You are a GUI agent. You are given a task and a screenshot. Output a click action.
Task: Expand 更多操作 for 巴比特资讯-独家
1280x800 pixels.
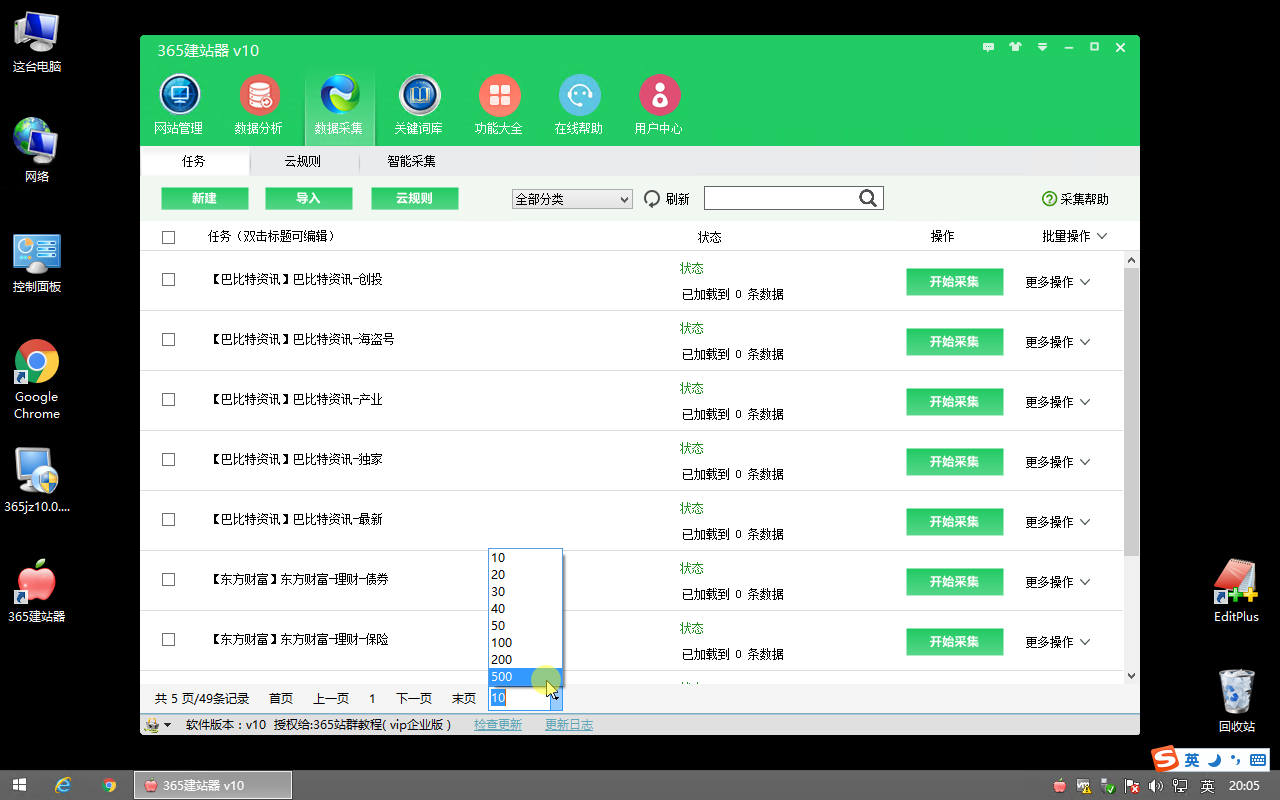click(x=1057, y=462)
